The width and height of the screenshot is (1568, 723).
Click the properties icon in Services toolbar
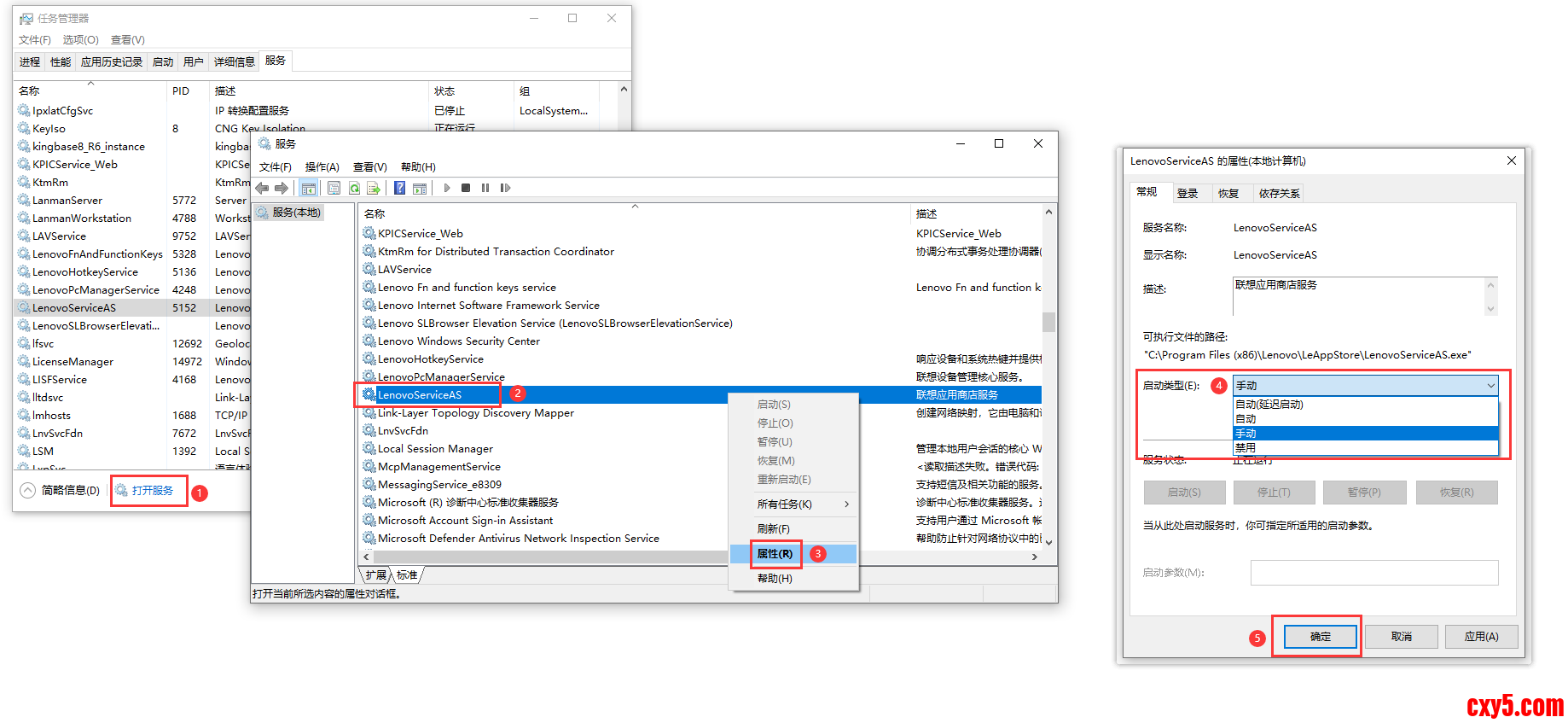334,188
